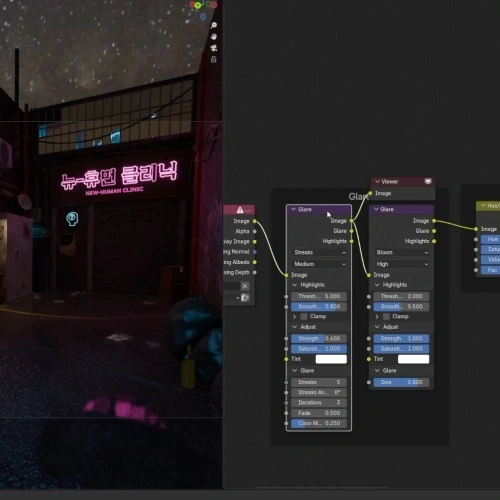Open the Streaks glare type dropdown
The height and width of the screenshot is (500, 500).
[319, 252]
